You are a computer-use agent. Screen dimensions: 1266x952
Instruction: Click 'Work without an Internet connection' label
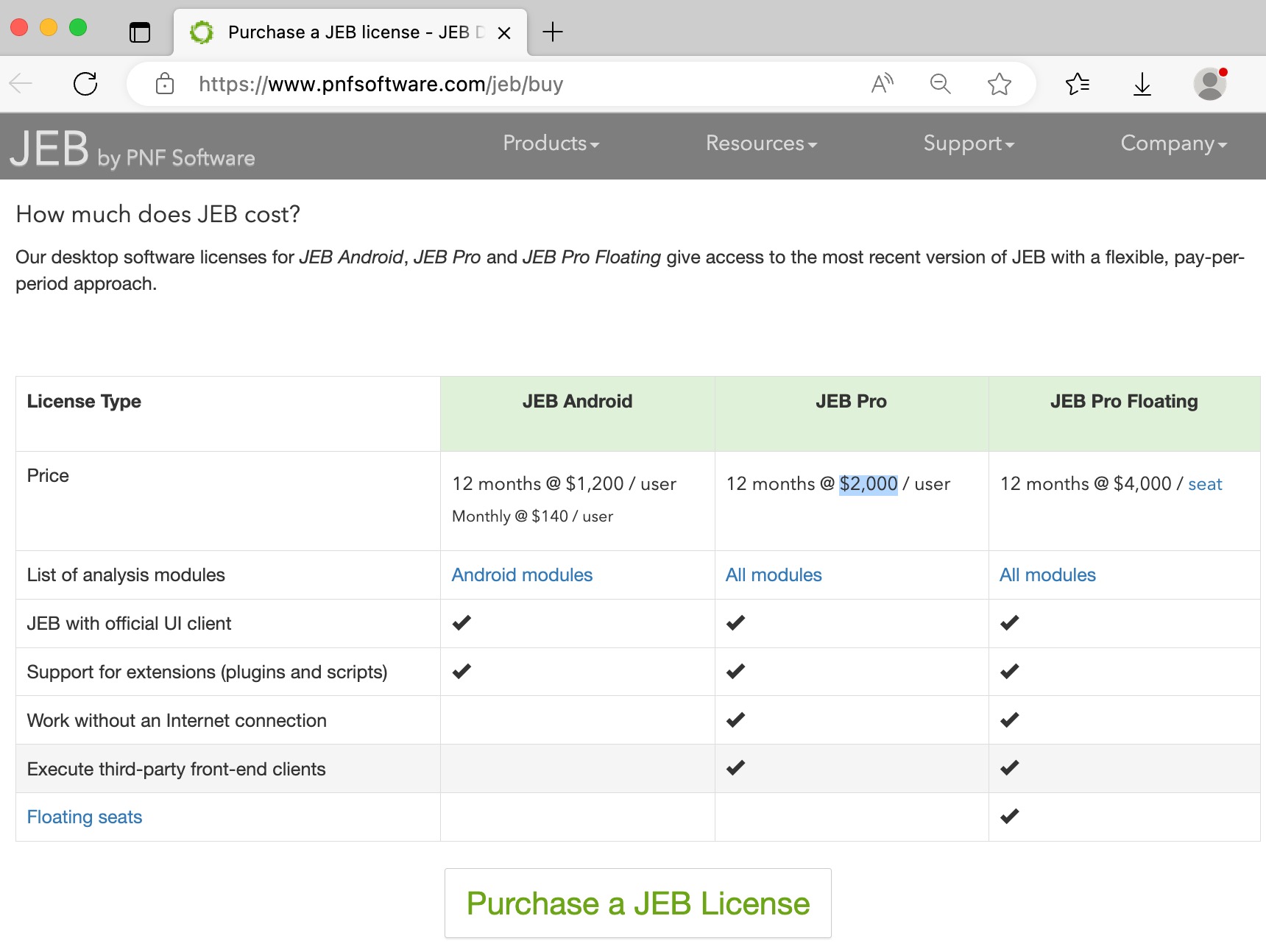tap(177, 720)
